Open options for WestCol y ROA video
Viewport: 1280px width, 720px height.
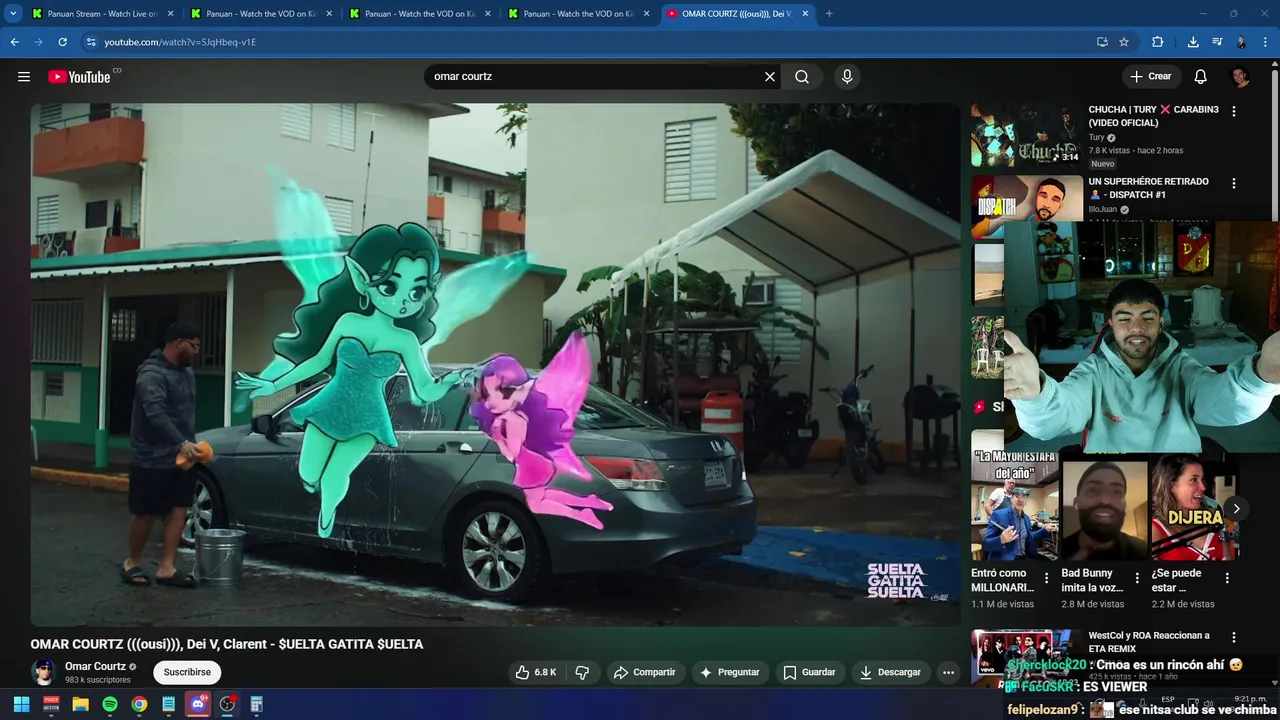point(1234,638)
